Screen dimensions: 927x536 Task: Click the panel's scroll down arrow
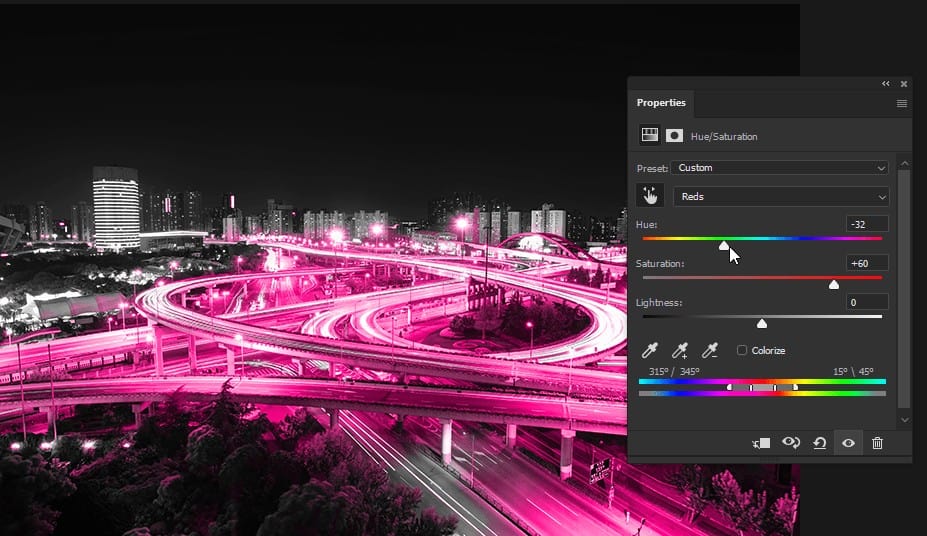click(905, 420)
